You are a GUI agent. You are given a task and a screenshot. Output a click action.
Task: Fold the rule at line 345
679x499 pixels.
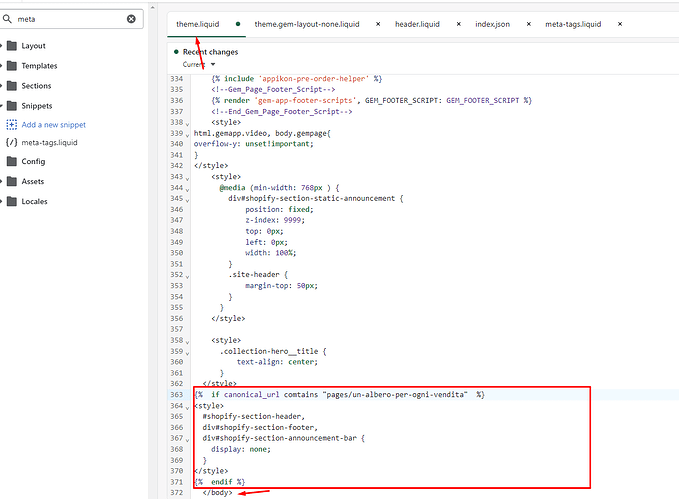188,200
